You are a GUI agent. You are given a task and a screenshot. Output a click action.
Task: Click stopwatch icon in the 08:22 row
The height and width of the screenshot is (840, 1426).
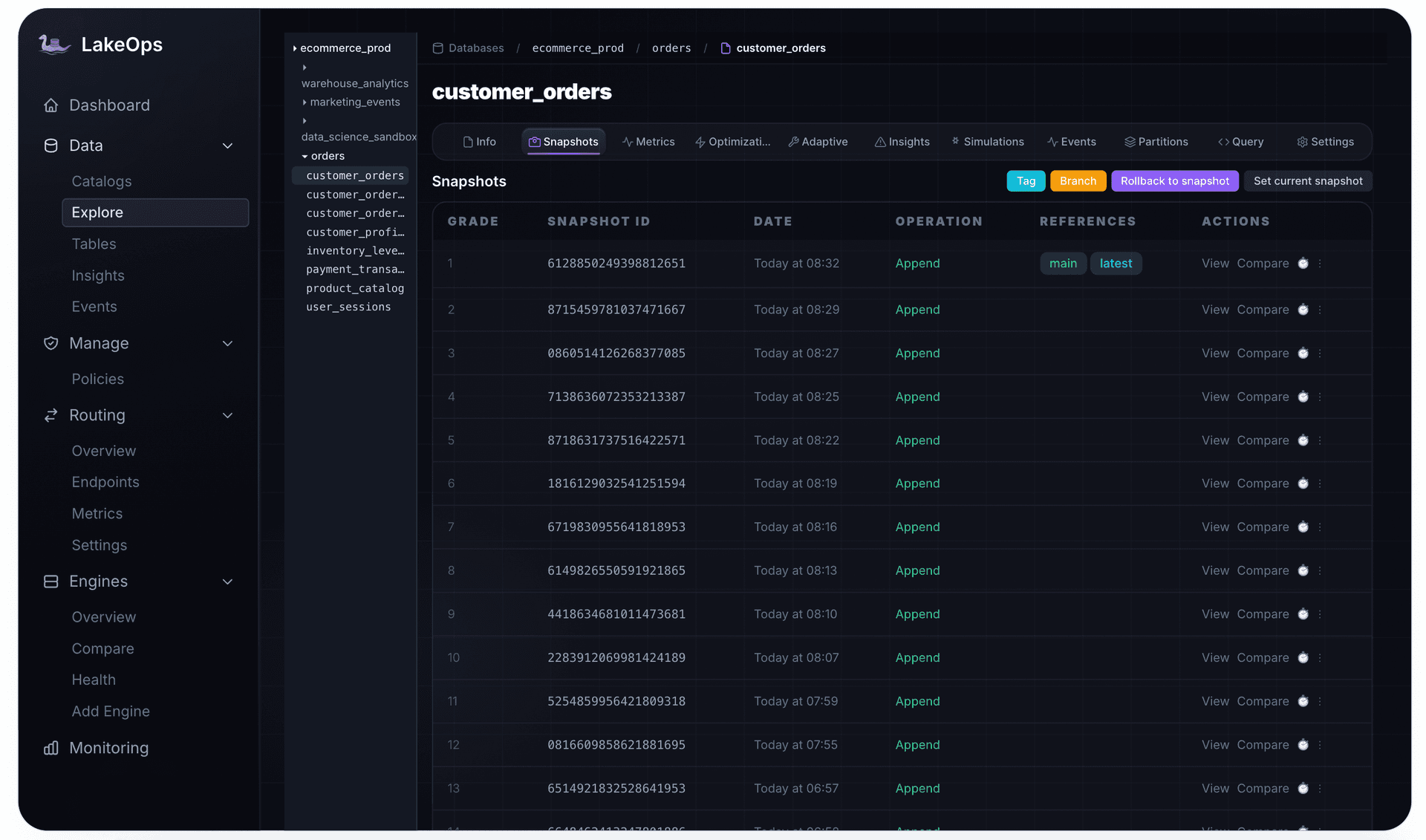coord(1303,440)
